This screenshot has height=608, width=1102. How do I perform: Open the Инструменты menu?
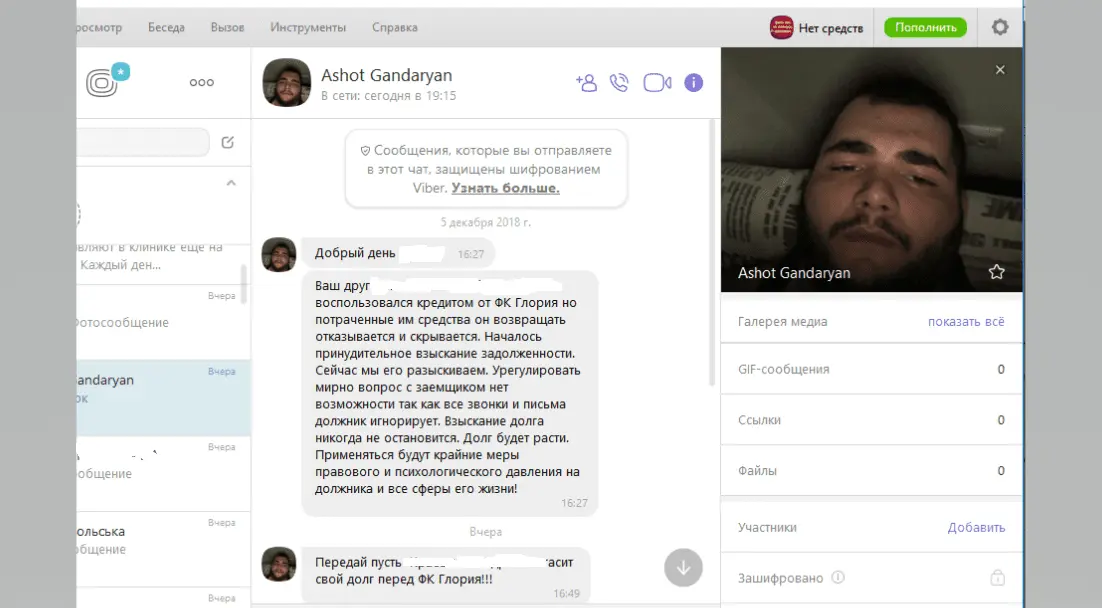click(x=308, y=27)
